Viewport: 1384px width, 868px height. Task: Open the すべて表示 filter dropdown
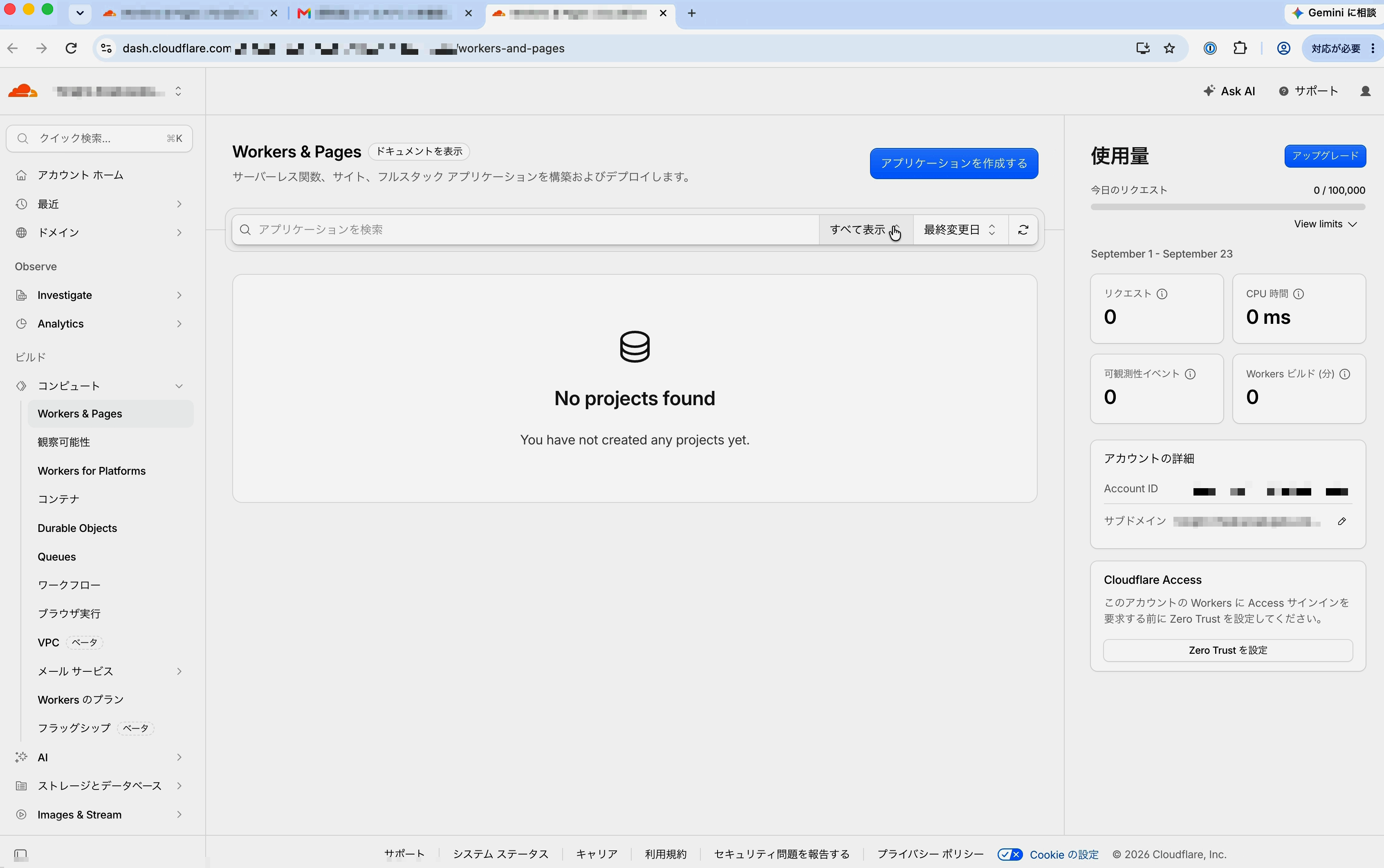pyautogui.click(x=866, y=230)
